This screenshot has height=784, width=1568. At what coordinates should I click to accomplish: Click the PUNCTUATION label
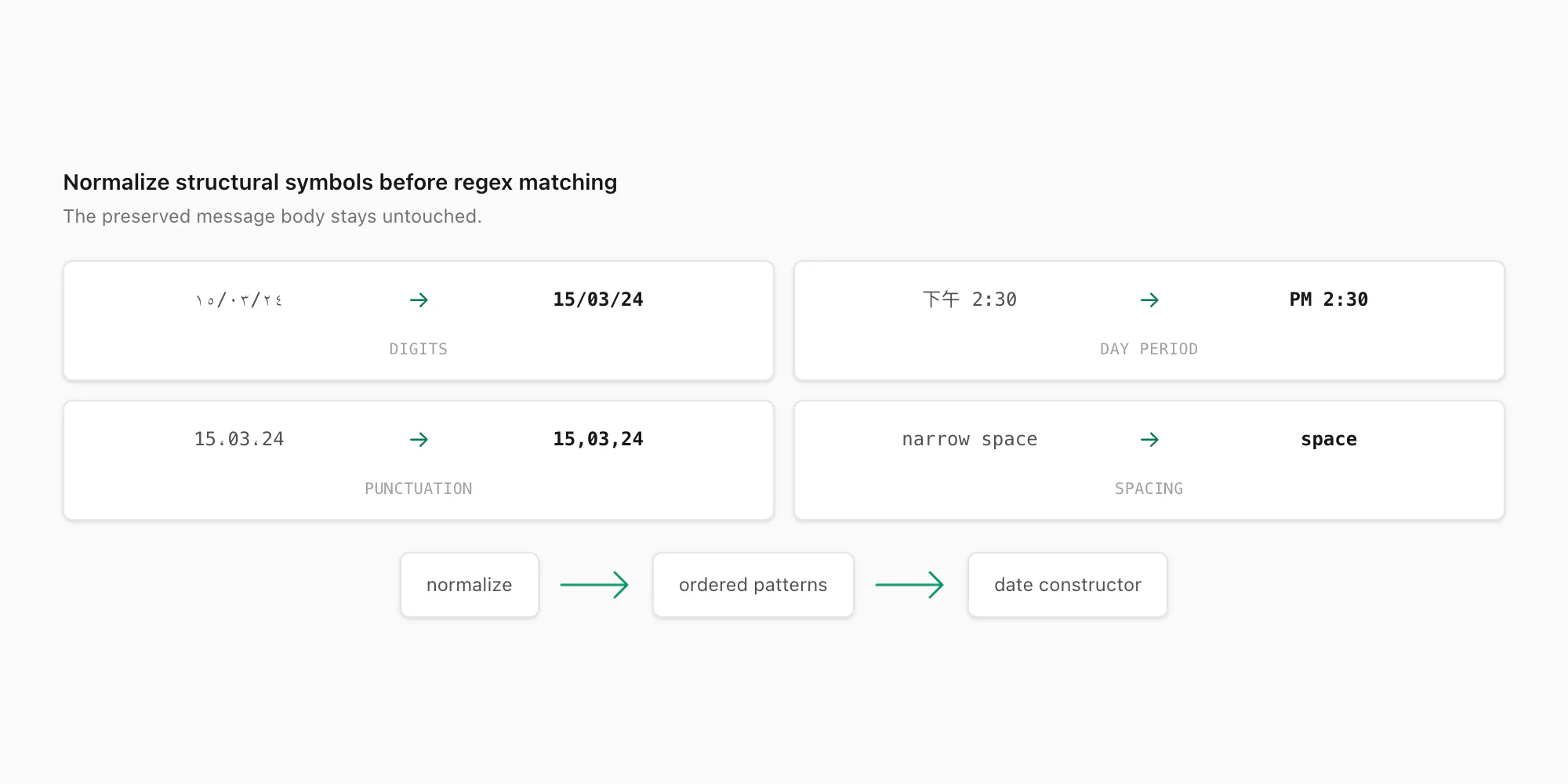point(419,488)
